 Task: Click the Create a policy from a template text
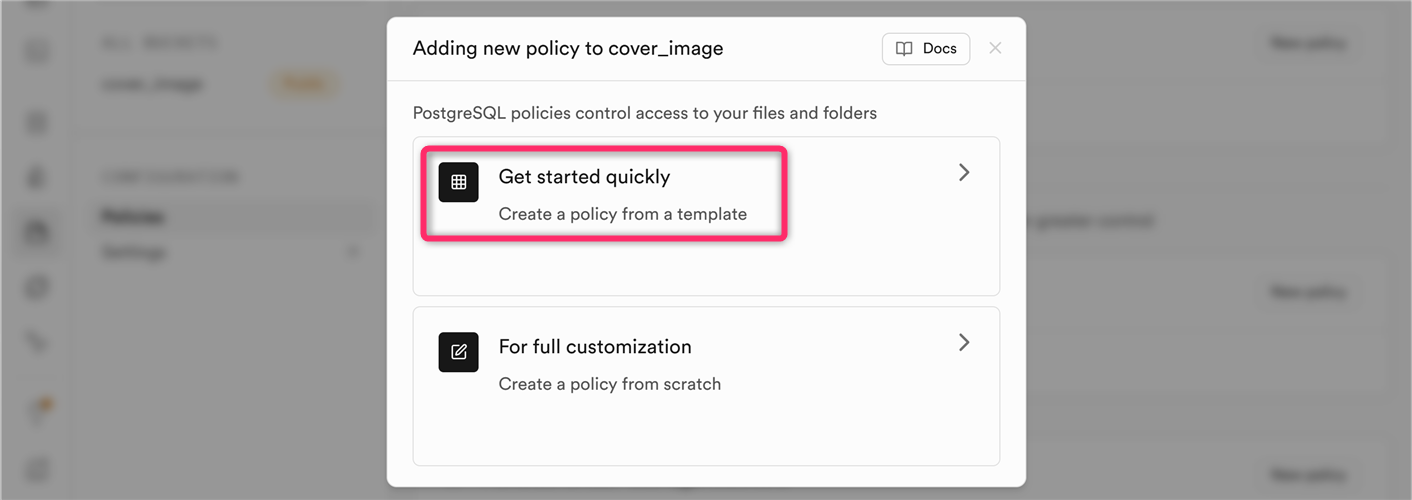tap(622, 214)
